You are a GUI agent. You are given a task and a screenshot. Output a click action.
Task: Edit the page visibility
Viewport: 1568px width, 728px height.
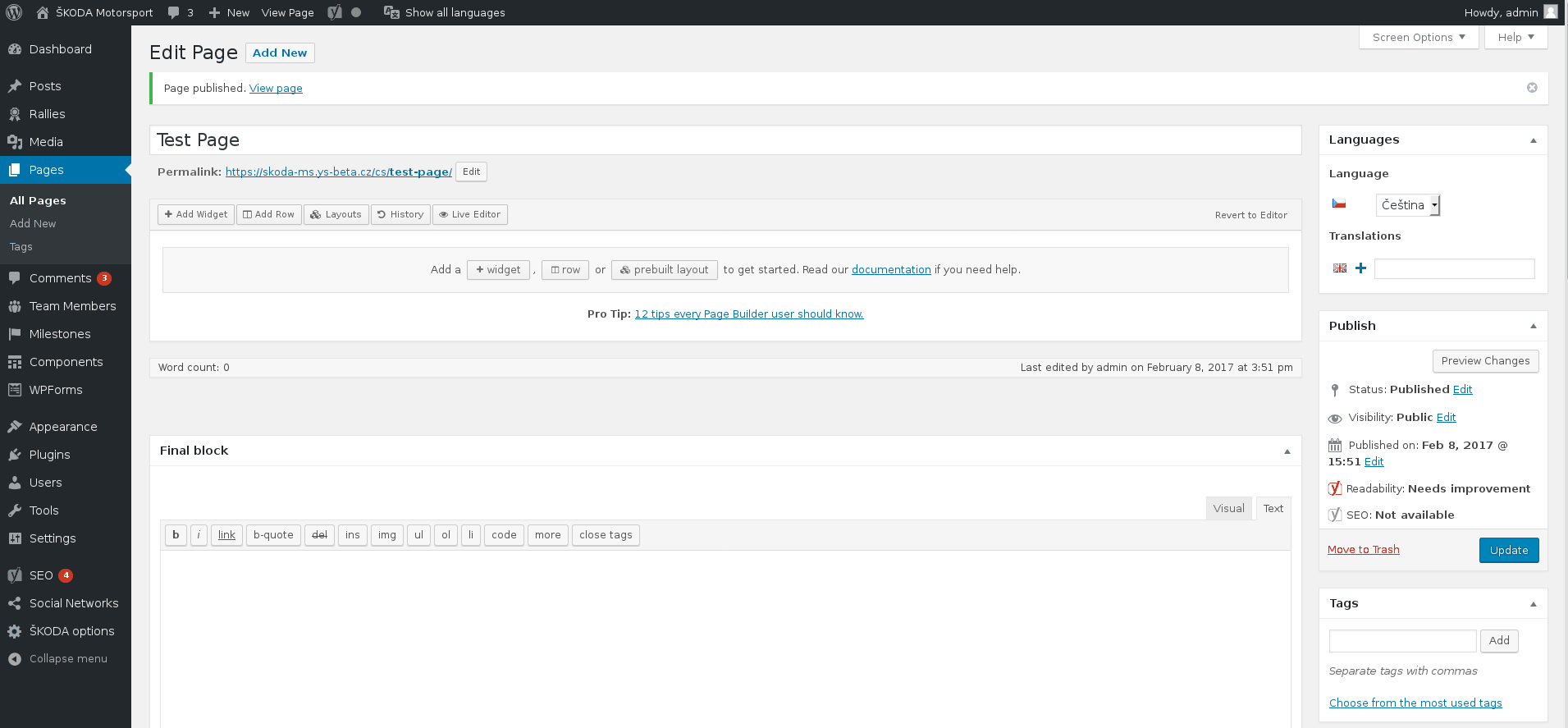1447,418
